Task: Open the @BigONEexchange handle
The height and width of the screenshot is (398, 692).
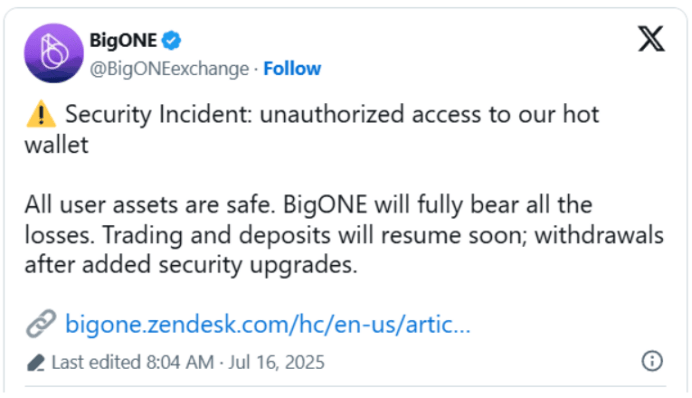Action: (x=169, y=69)
